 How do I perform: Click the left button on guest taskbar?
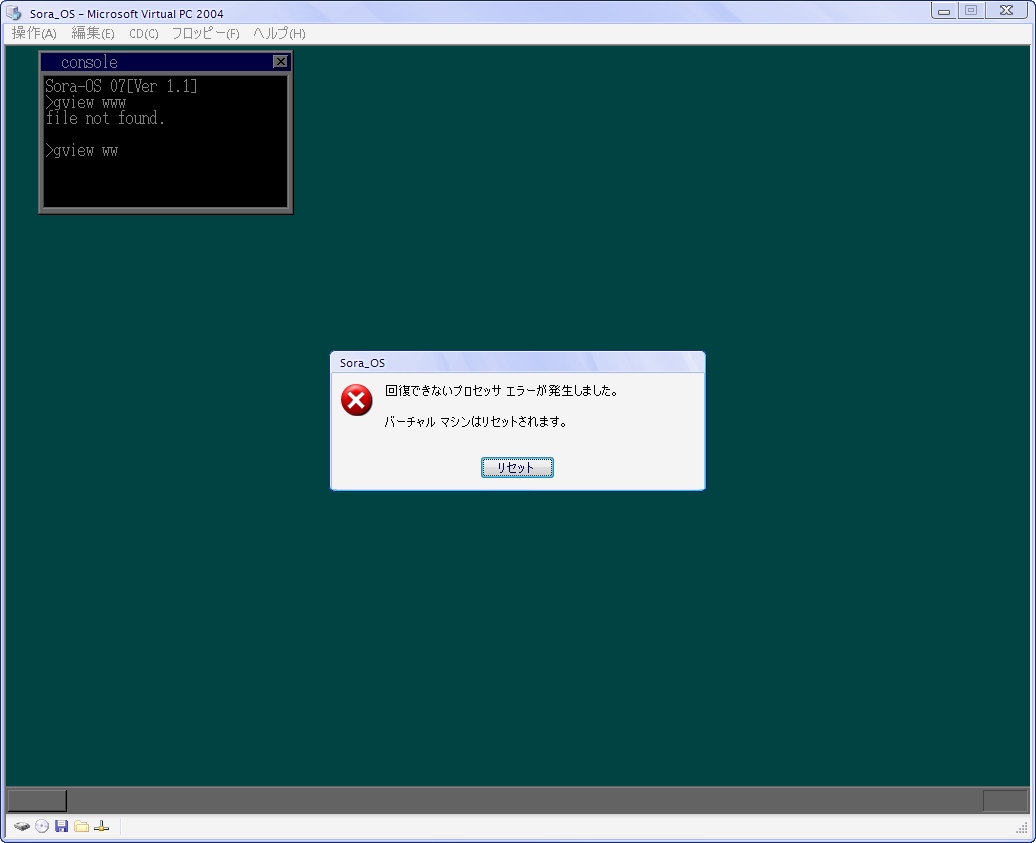37,801
